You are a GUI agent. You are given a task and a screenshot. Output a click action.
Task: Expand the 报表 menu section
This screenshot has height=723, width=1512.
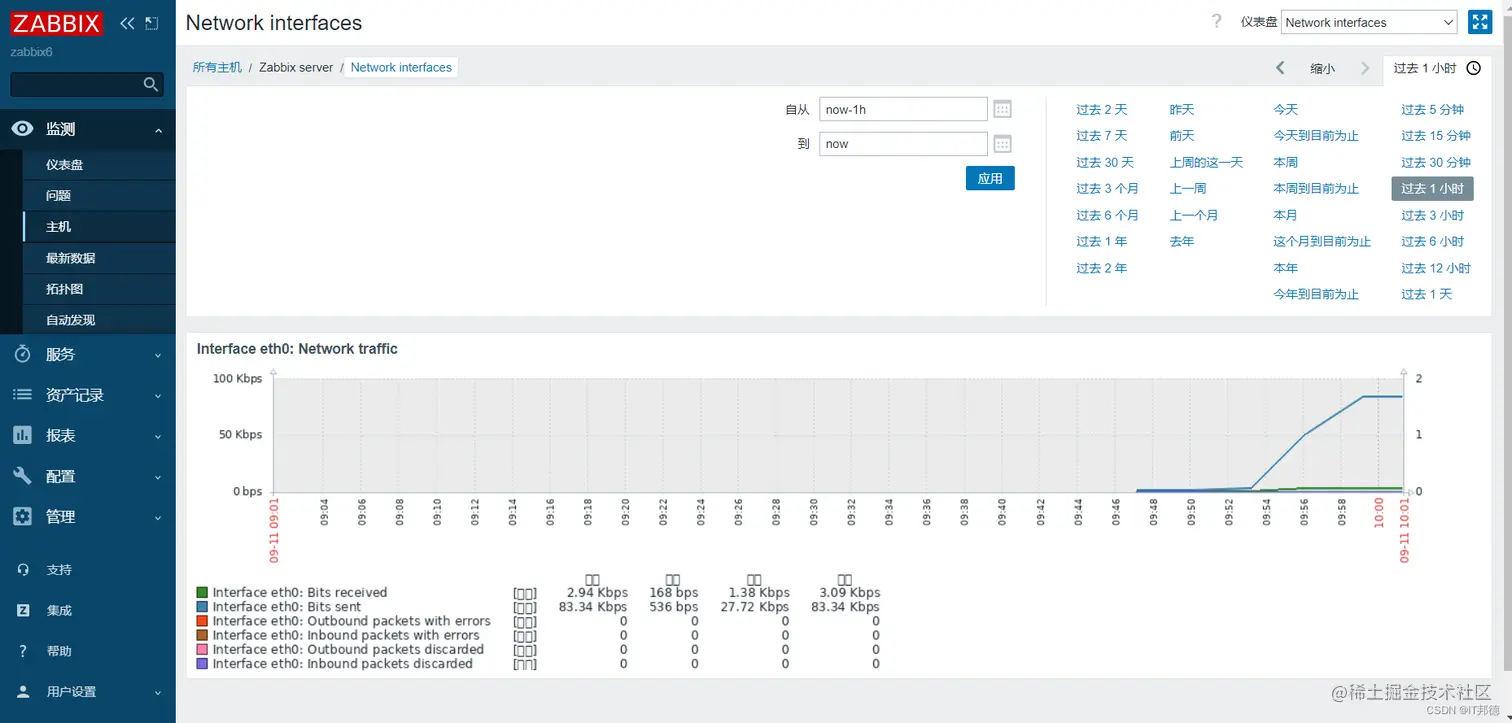[158, 436]
